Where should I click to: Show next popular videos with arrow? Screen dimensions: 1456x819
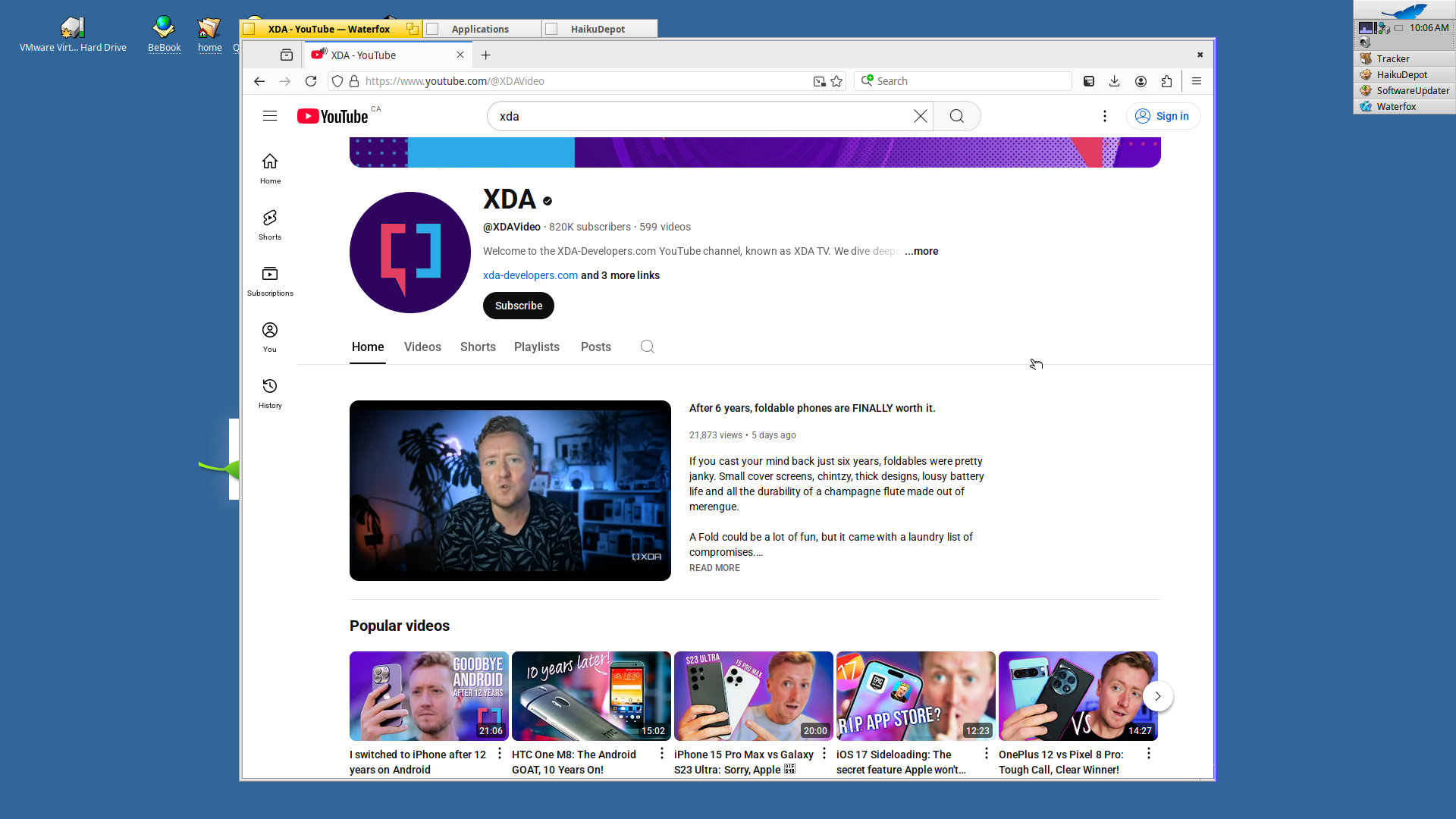pos(1158,696)
